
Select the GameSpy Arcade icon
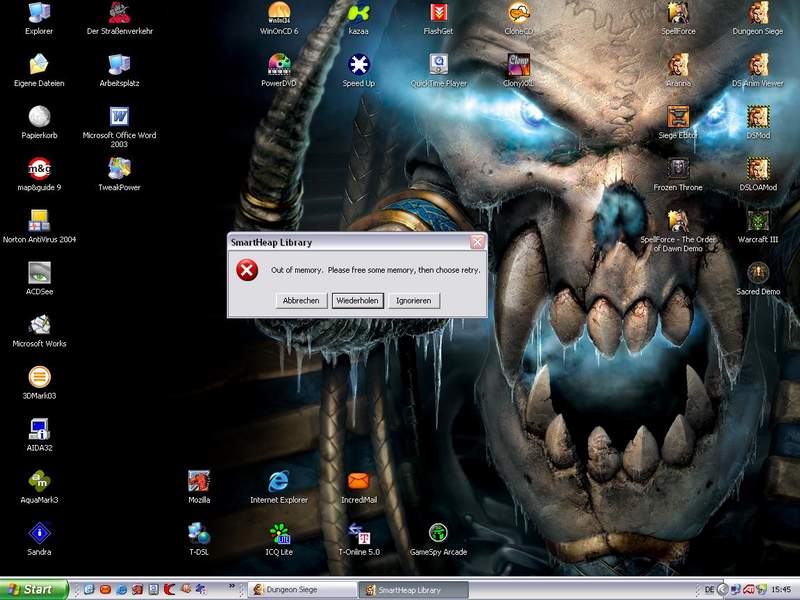pyautogui.click(x=438, y=533)
